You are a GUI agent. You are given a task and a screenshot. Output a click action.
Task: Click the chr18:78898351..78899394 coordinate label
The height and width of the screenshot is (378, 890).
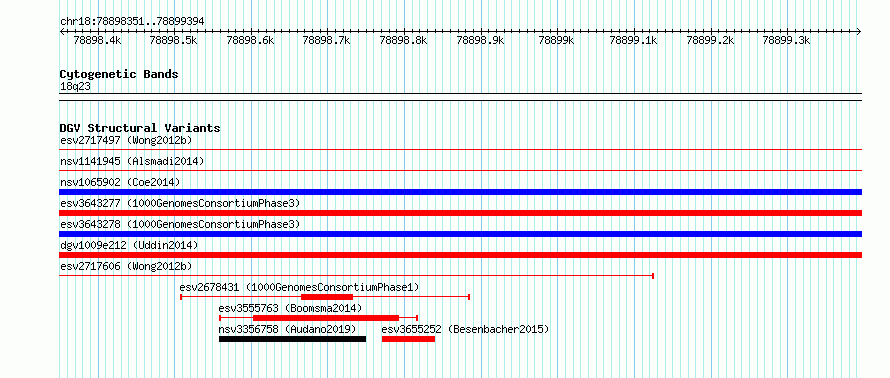point(132,22)
